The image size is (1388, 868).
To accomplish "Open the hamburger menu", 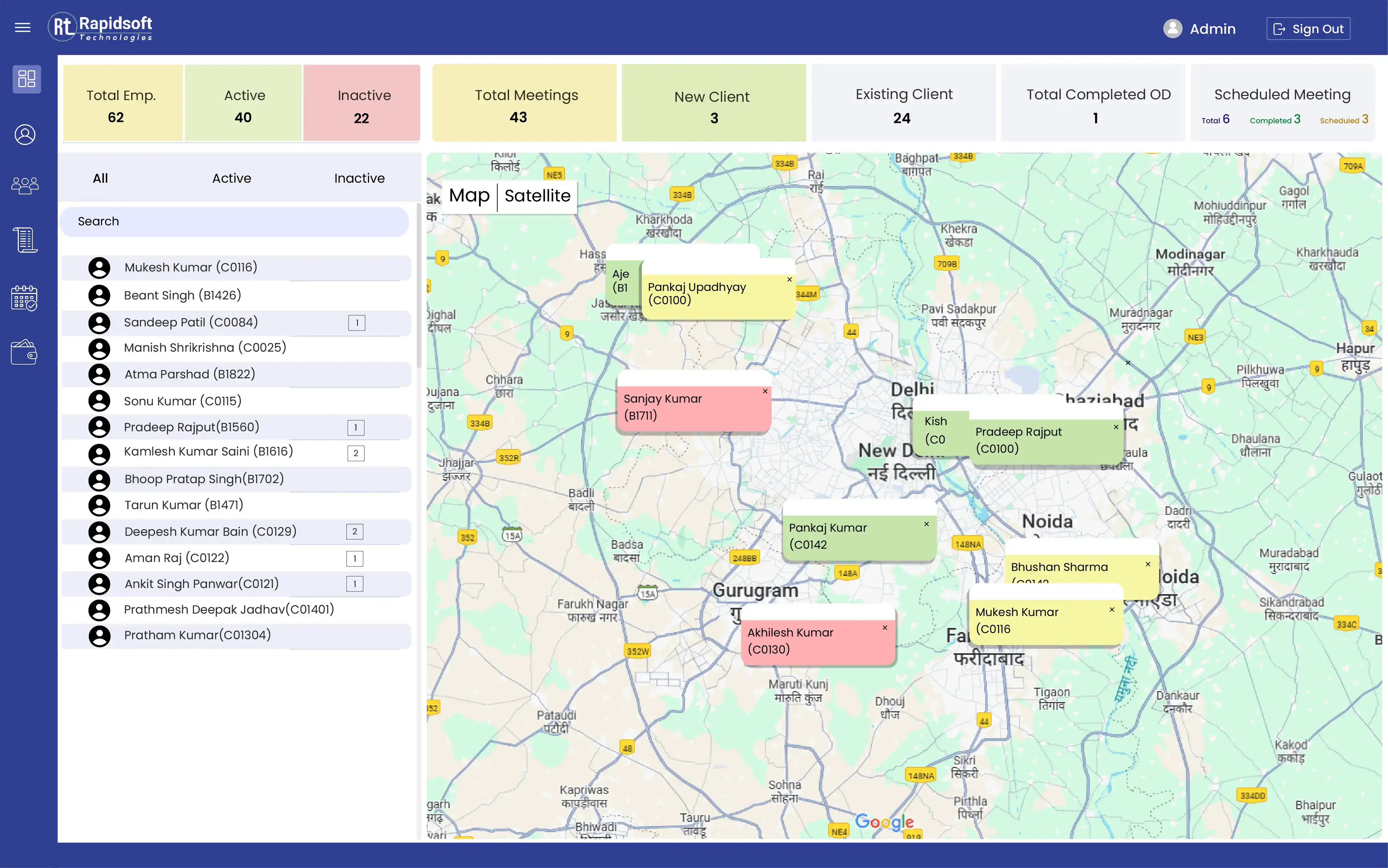I will coord(23,28).
